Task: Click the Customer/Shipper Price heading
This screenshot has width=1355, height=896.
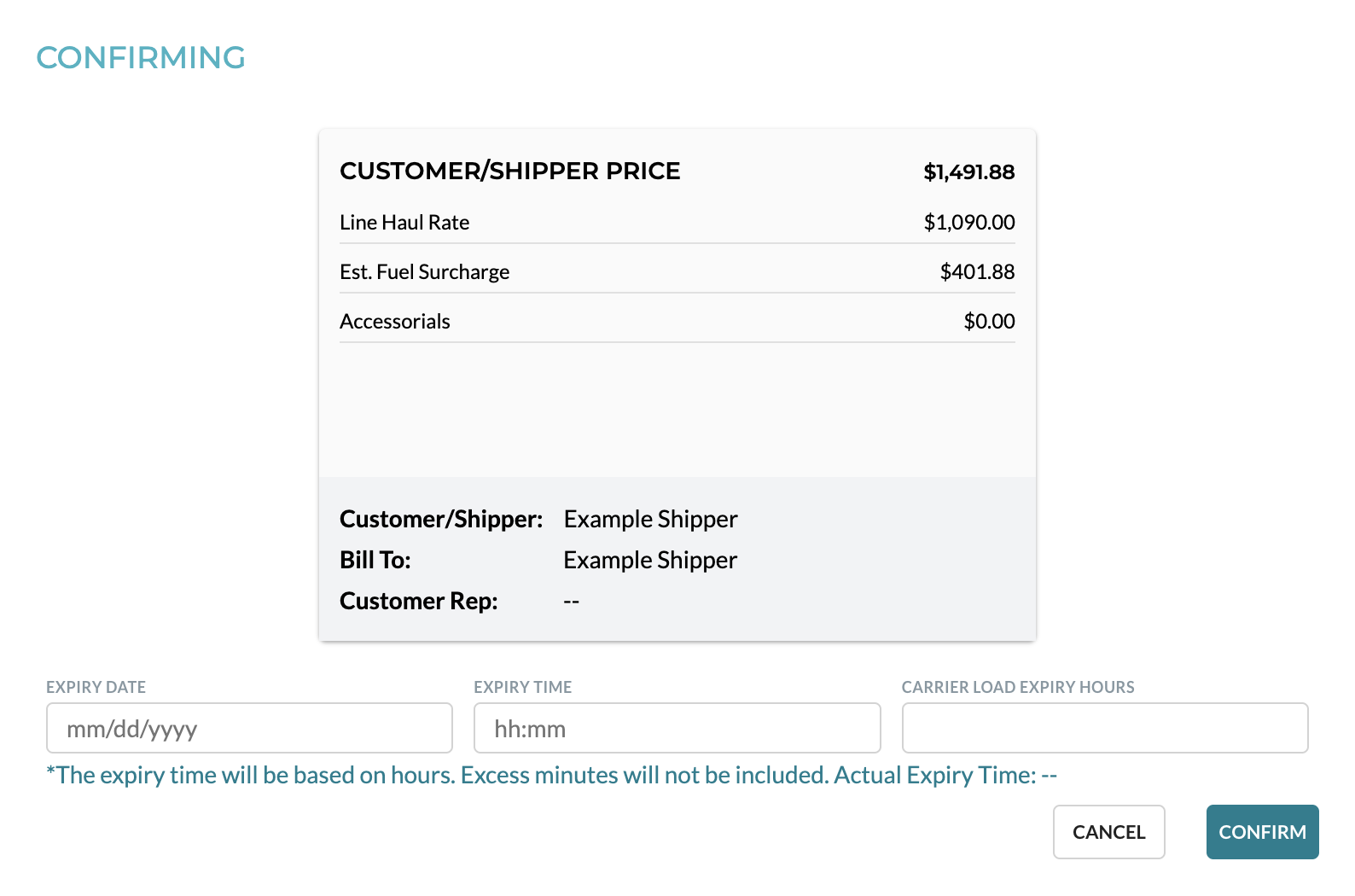Action: 510,171
